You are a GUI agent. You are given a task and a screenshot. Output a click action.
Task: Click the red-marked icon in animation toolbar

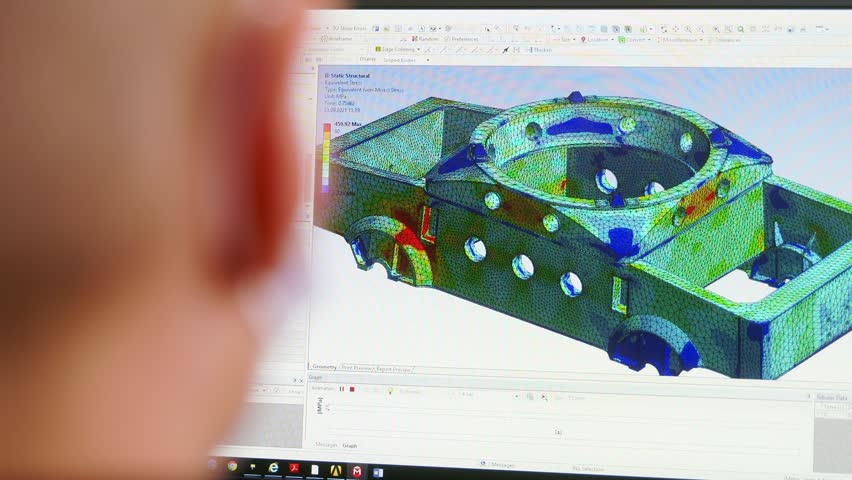click(544, 397)
